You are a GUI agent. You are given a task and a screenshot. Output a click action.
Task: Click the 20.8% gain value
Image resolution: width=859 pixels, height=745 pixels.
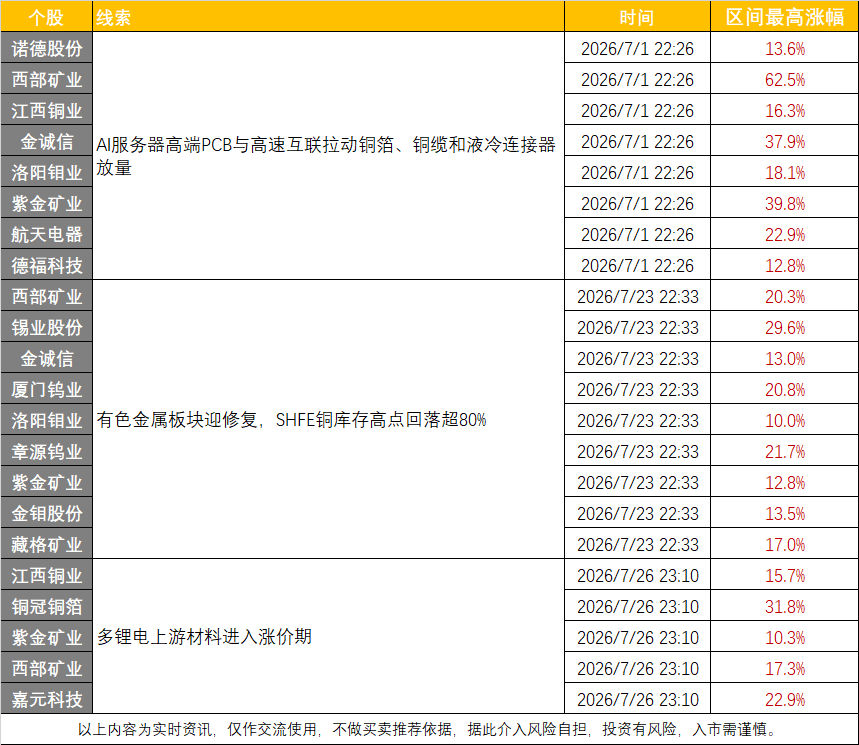click(784, 389)
